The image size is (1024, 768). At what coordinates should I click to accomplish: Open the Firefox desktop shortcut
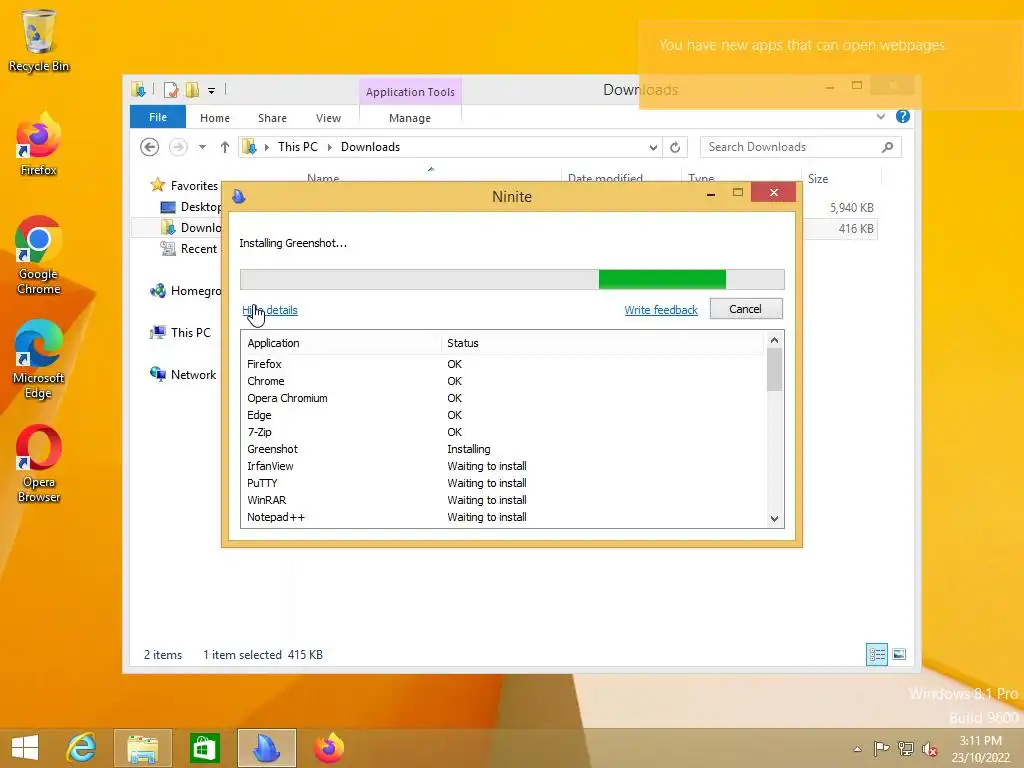(x=39, y=144)
